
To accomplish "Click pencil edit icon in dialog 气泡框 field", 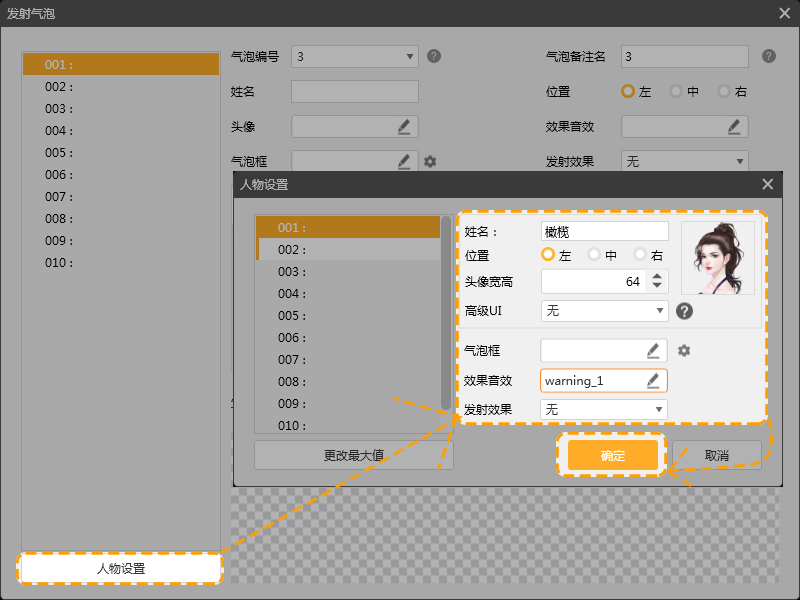I will (653, 351).
